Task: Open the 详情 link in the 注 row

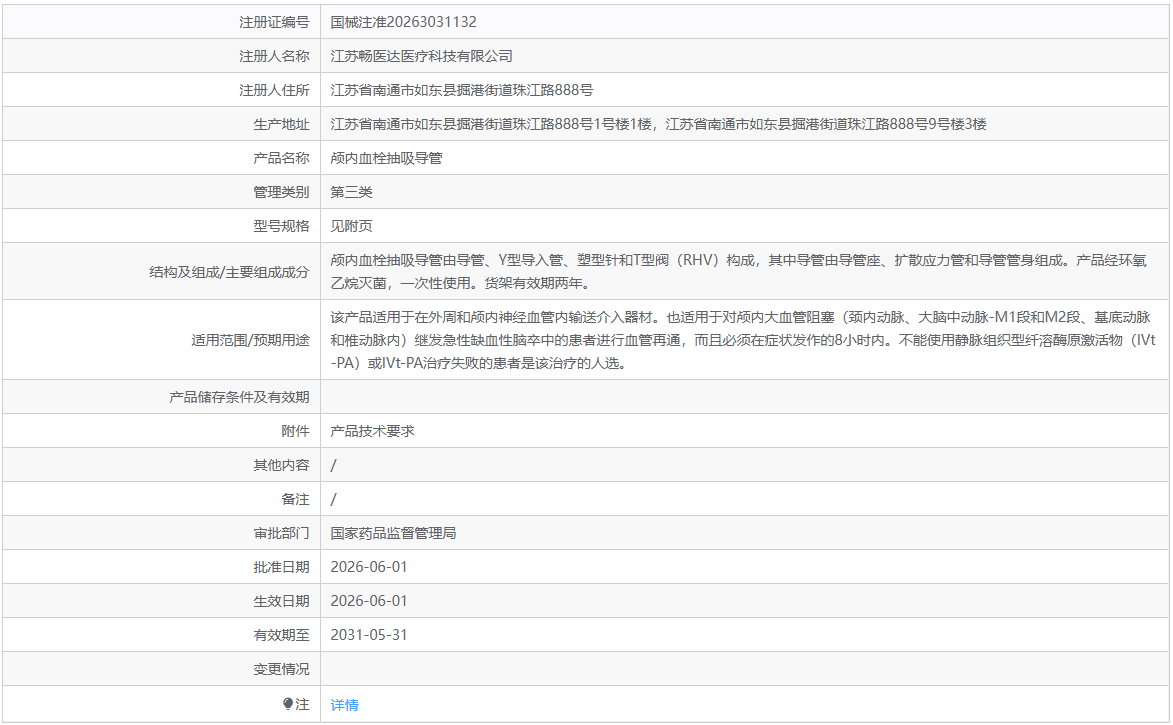Action: point(344,705)
